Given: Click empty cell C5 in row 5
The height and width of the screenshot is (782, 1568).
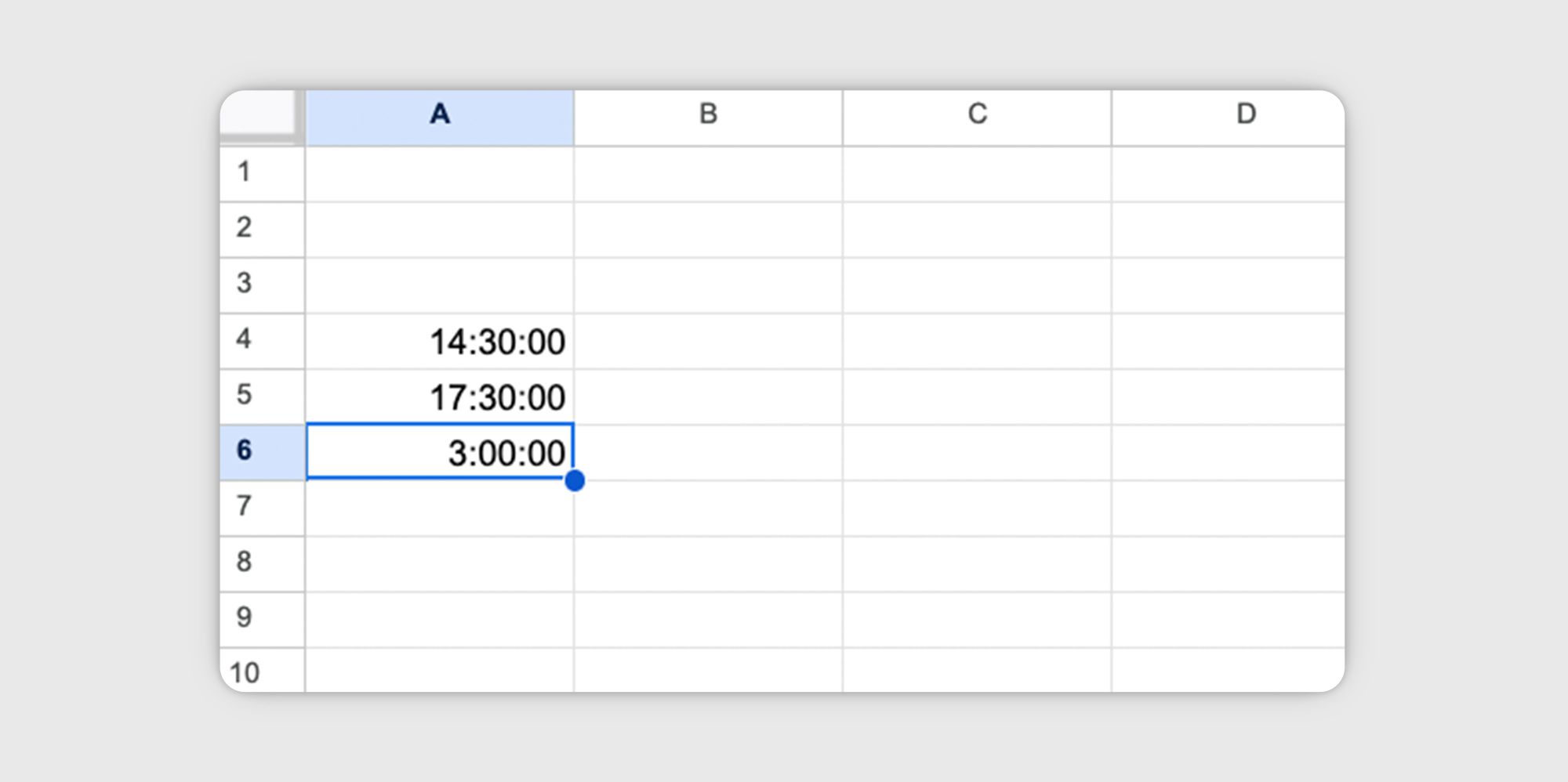Looking at the screenshot, I should (976, 396).
